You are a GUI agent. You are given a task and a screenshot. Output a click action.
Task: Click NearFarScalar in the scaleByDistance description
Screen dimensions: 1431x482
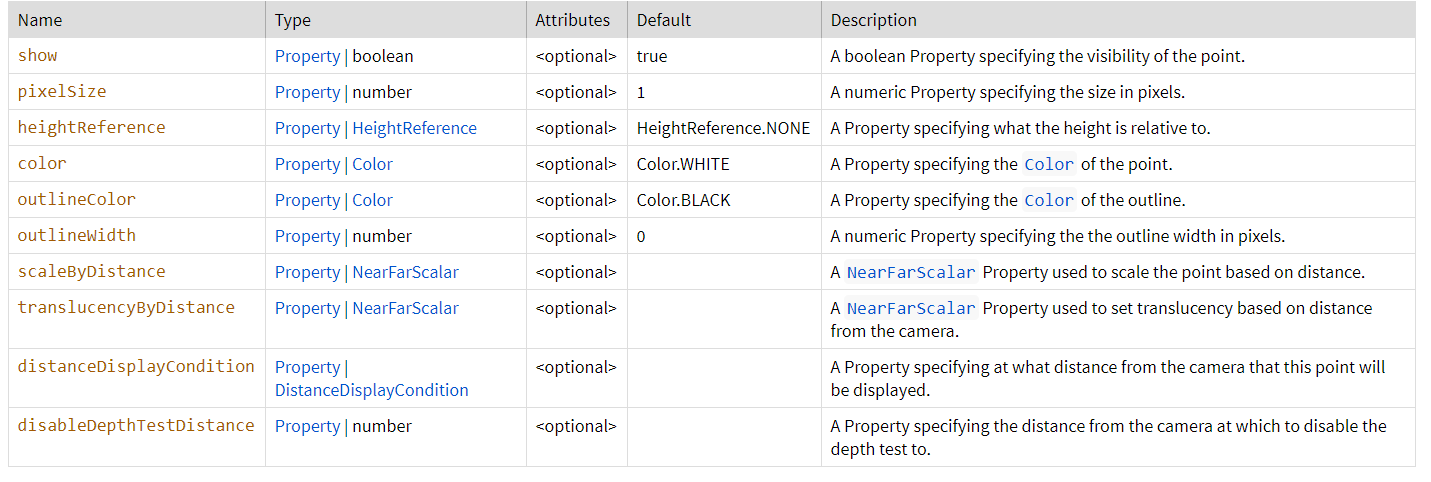coord(910,272)
